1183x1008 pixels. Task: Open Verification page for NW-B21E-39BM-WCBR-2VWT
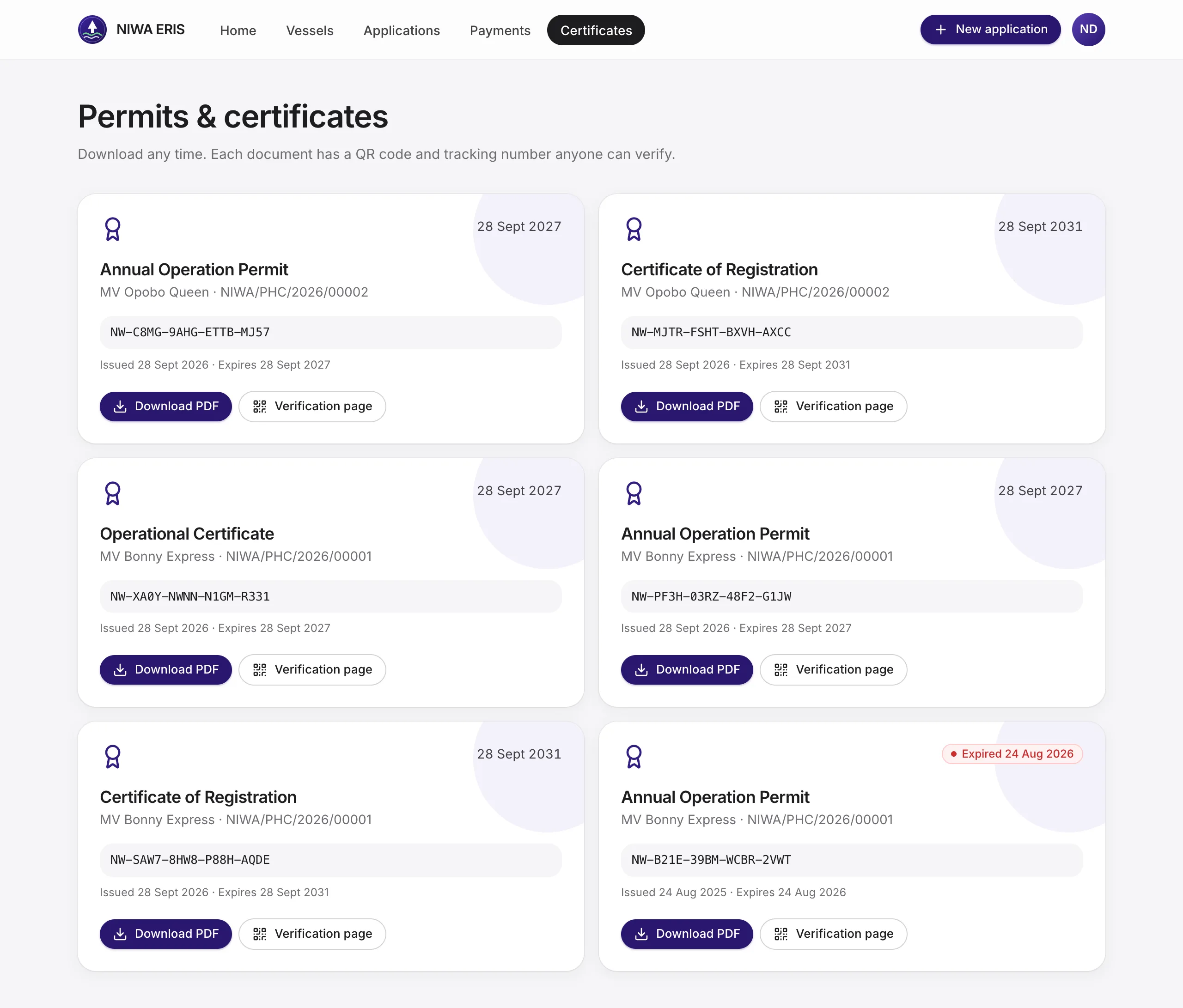coord(833,934)
